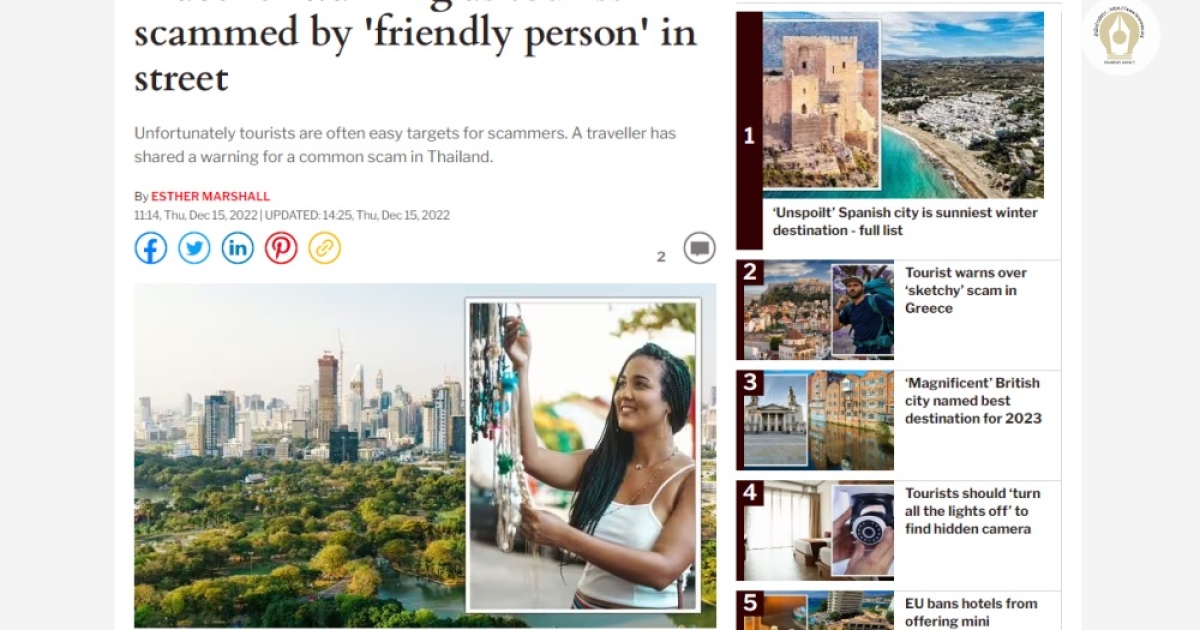Share article via LinkedIn icon

237,248
